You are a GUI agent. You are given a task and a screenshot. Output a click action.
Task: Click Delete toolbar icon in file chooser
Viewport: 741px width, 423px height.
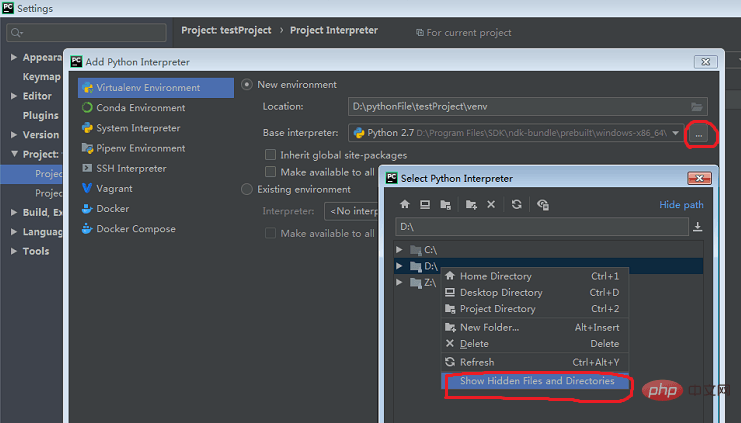(x=491, y=204)
